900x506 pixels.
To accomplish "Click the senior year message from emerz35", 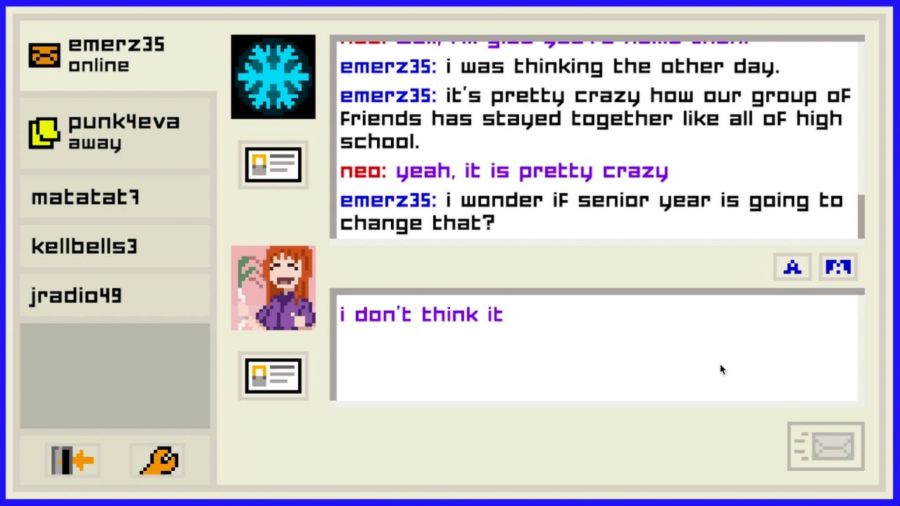I will tap(592, 212).
